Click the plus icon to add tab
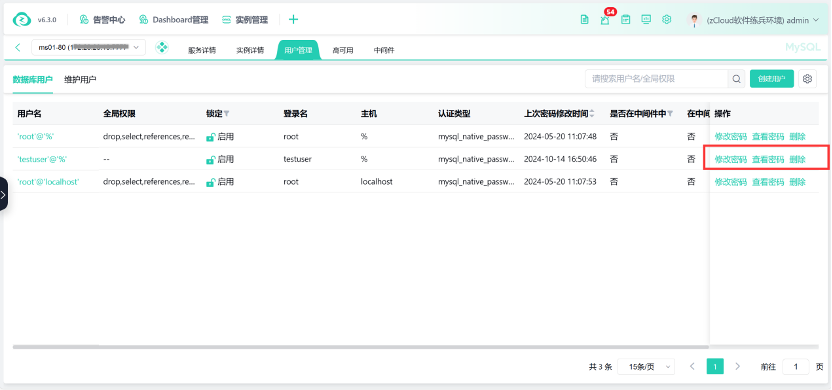The image size is (832, 390). tap(293, 20)
